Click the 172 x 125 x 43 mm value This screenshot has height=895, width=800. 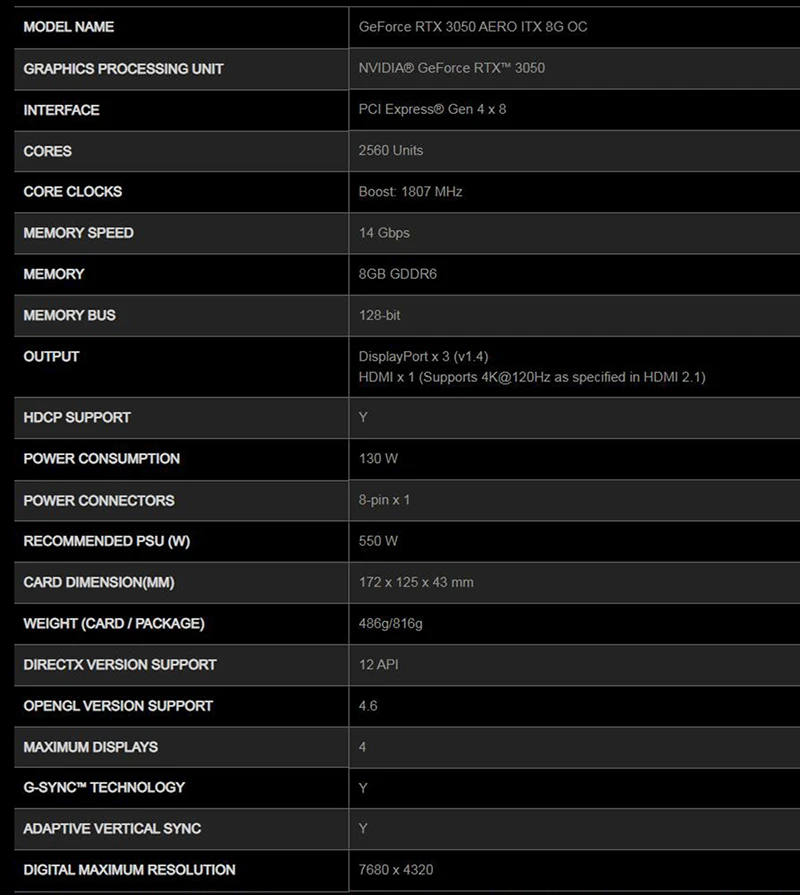pyautogui.click(x=415, y=582)
